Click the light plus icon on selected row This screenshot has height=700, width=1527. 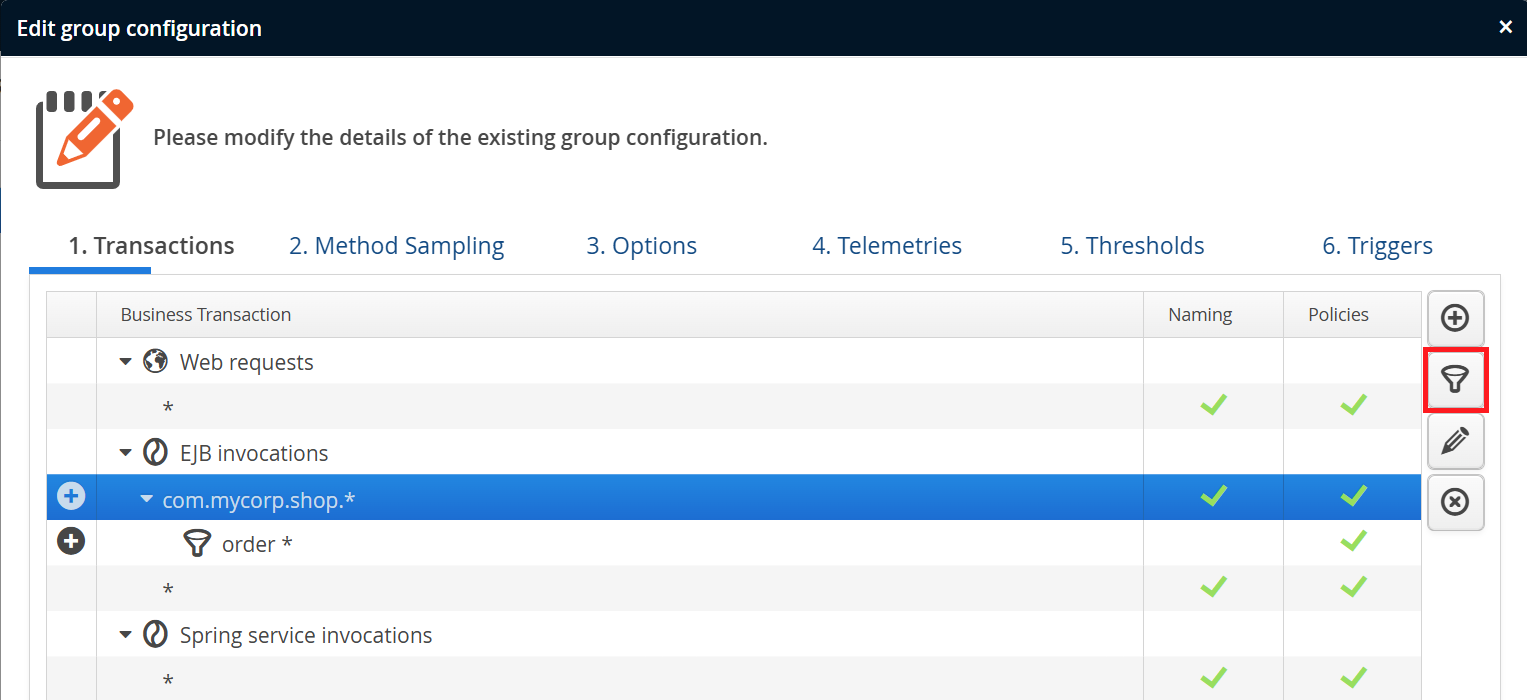[71, 496]
